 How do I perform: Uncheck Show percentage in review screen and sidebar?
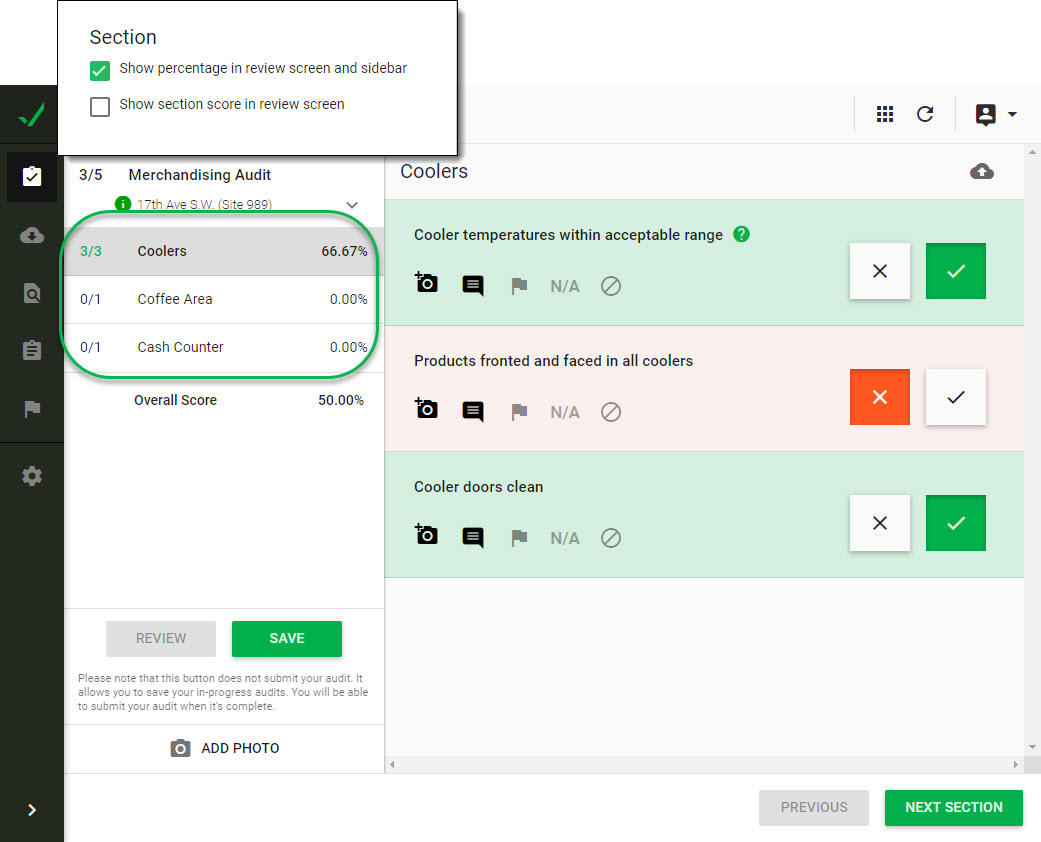click(x=100, y=70)
